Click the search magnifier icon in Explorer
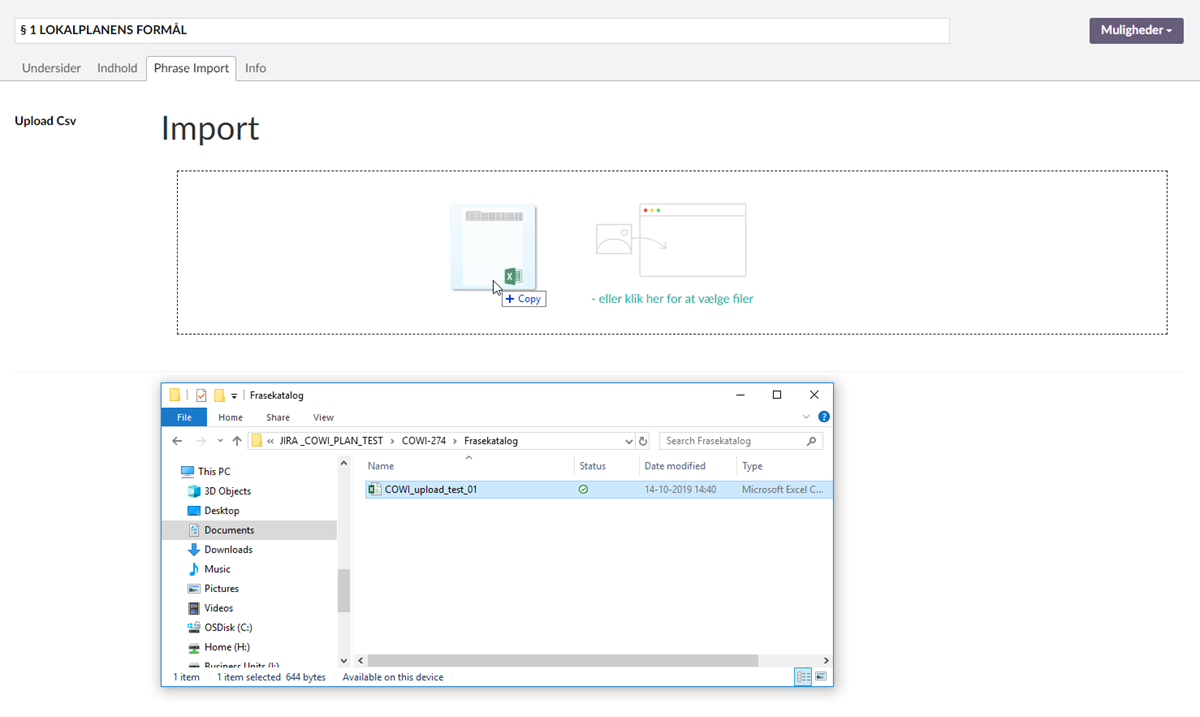 point(811,441)
